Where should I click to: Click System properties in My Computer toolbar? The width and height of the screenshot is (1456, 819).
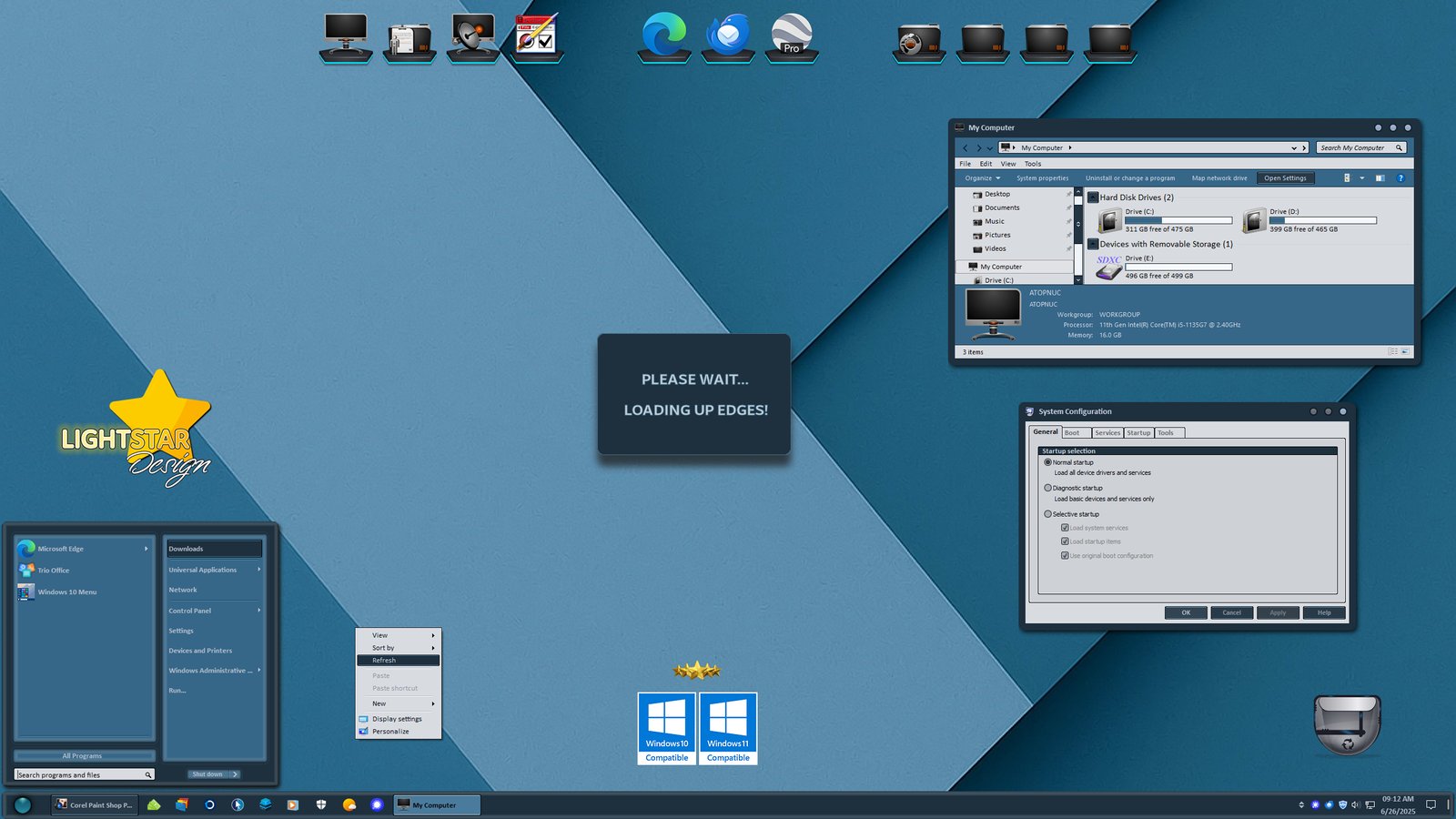click(x=1043, y=178)
